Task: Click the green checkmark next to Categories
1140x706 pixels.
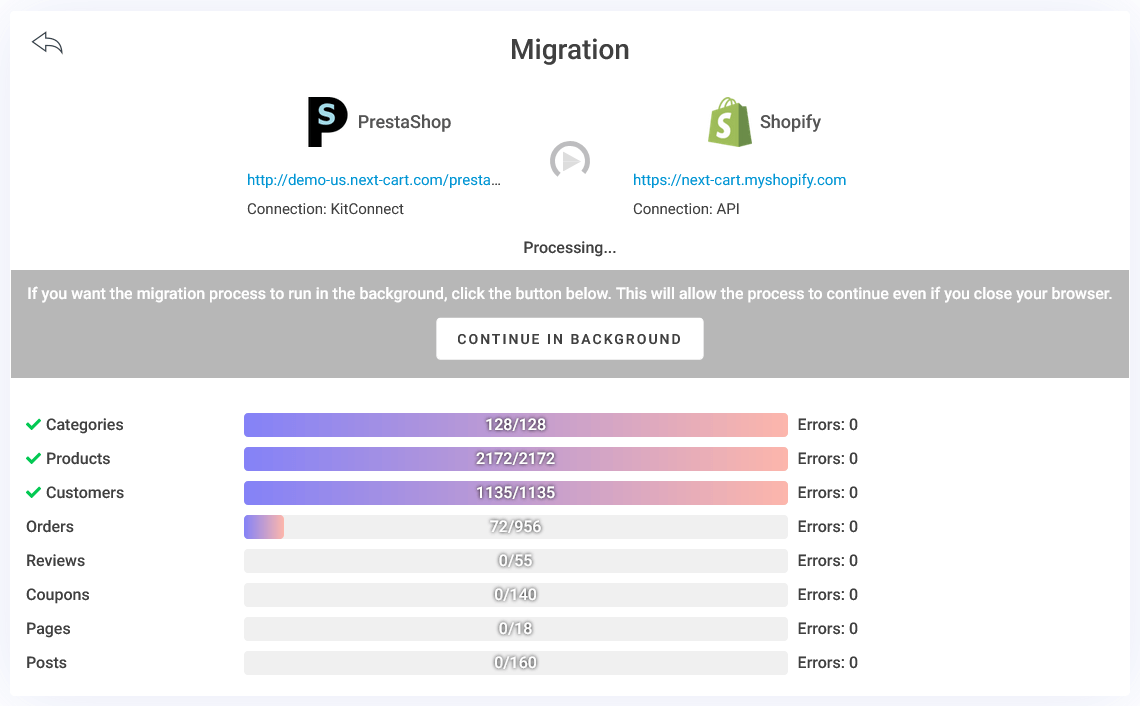Action: point(33,425)
